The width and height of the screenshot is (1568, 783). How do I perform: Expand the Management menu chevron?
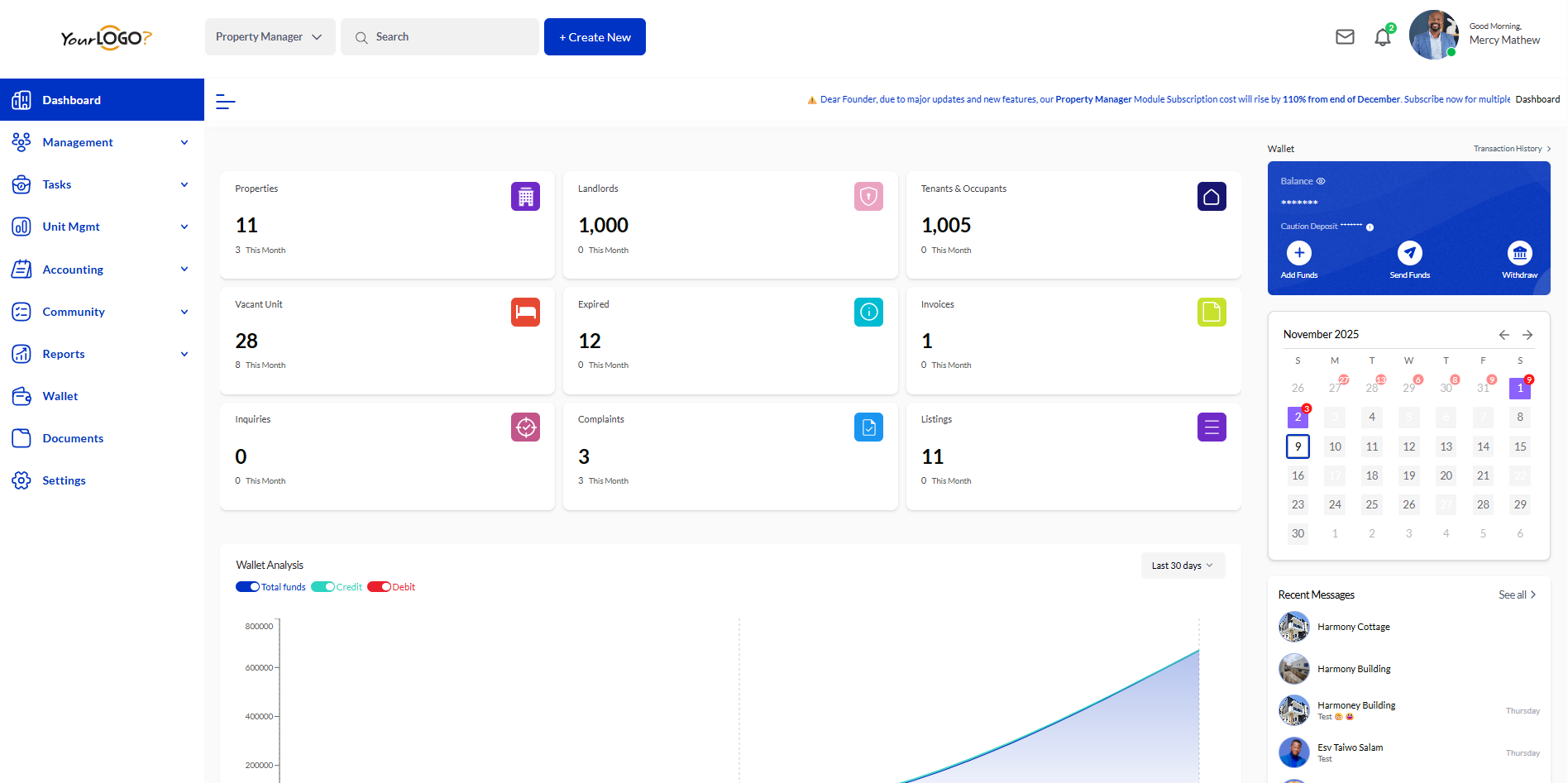[184, 142]
